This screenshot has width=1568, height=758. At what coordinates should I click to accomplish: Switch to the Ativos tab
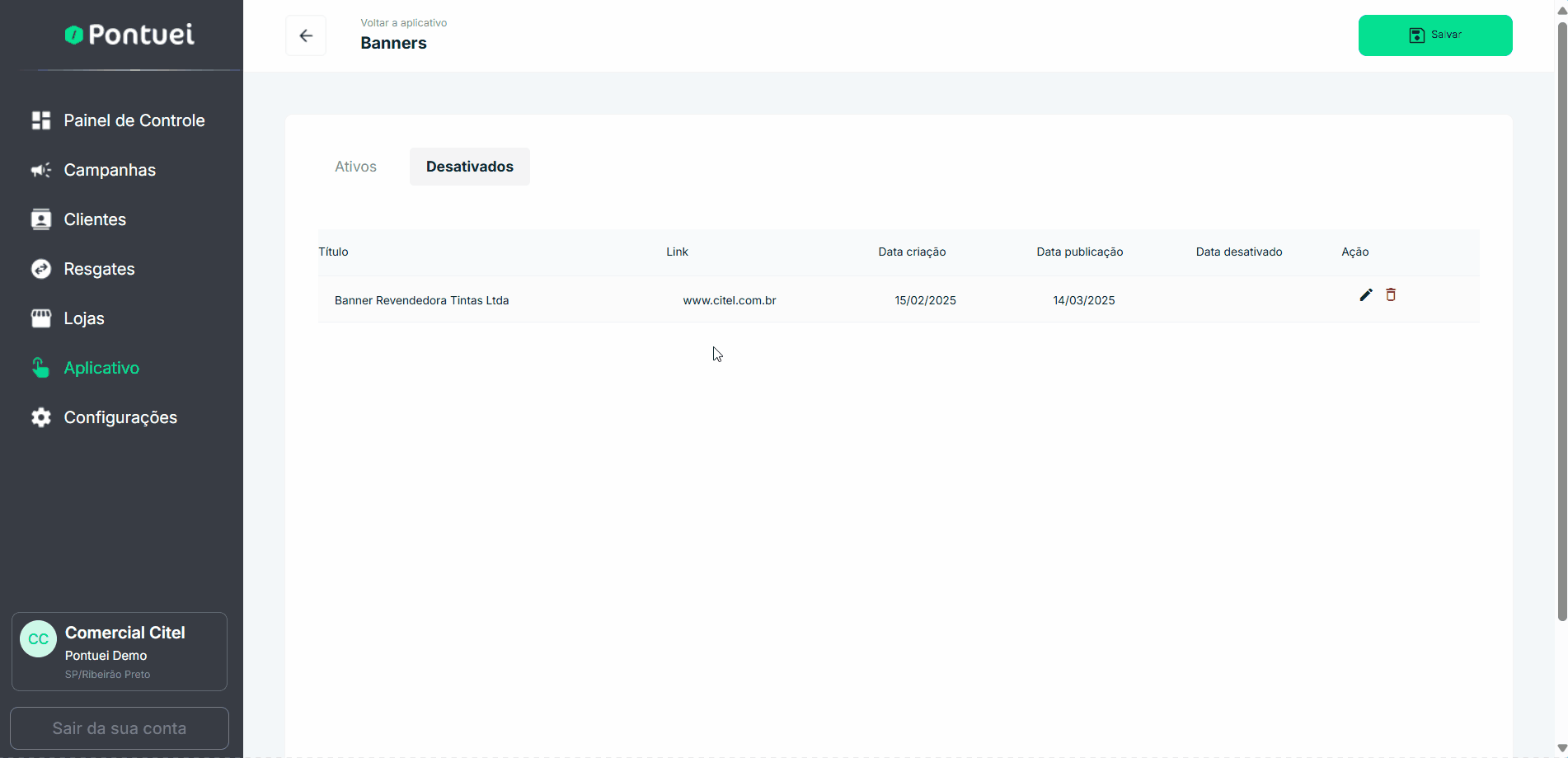355,167
